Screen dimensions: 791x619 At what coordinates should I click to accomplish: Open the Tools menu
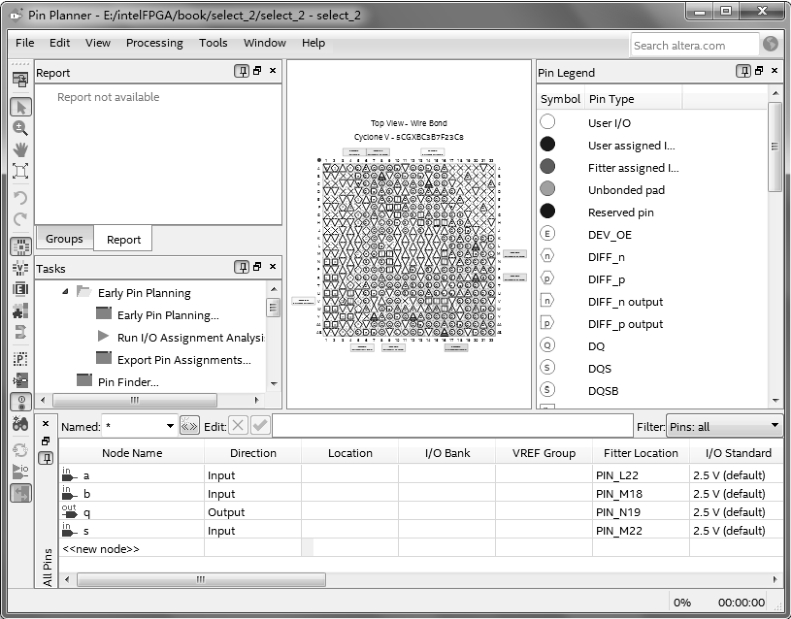coord(213,43)
